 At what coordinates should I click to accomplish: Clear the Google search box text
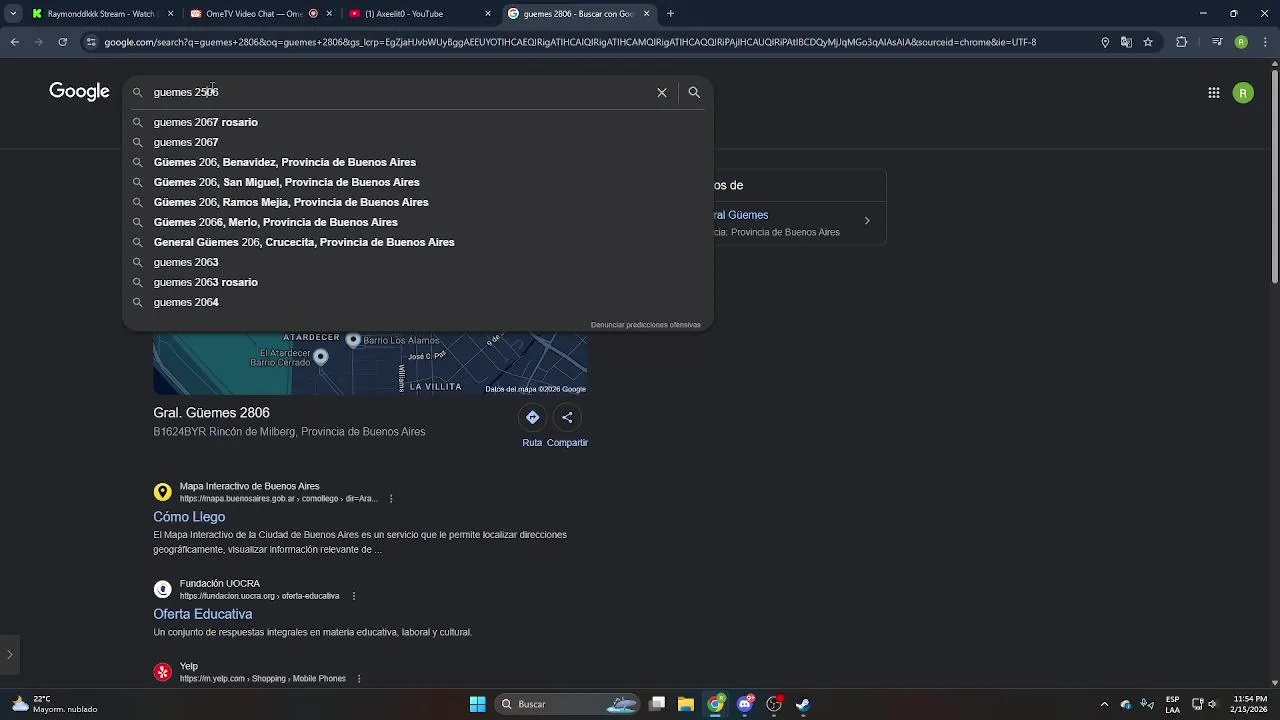tap(661, 92)
